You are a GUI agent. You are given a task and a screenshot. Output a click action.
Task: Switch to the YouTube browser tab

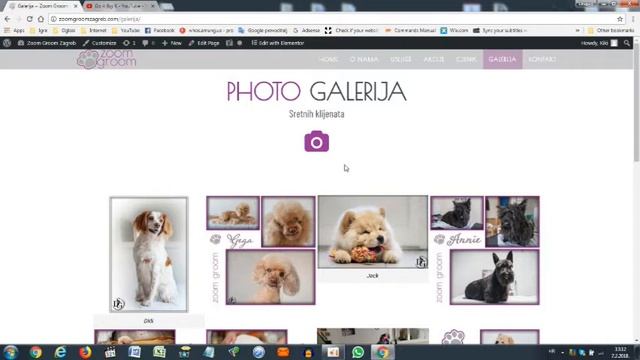pyautogui.click(x=120, y=6)
